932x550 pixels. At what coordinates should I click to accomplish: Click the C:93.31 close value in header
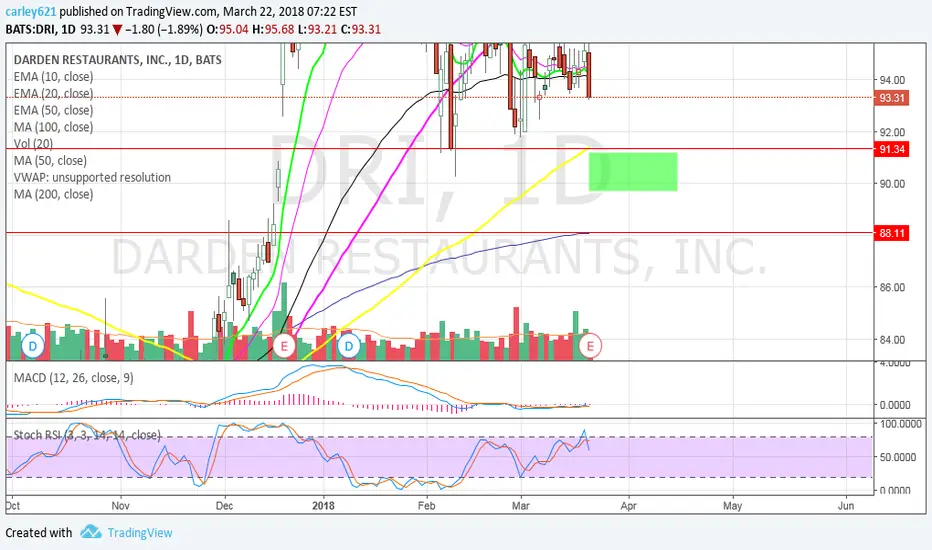coord(361,29)
